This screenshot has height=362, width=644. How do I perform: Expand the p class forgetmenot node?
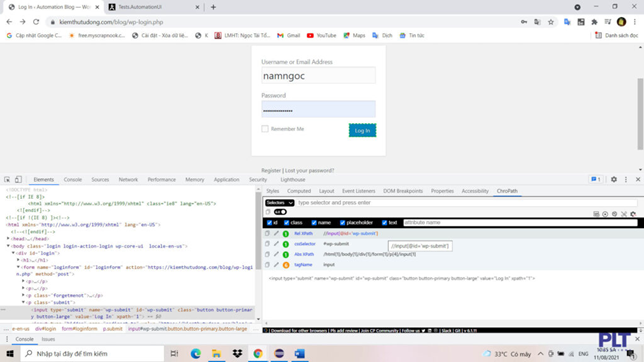(x=23, y=295)
